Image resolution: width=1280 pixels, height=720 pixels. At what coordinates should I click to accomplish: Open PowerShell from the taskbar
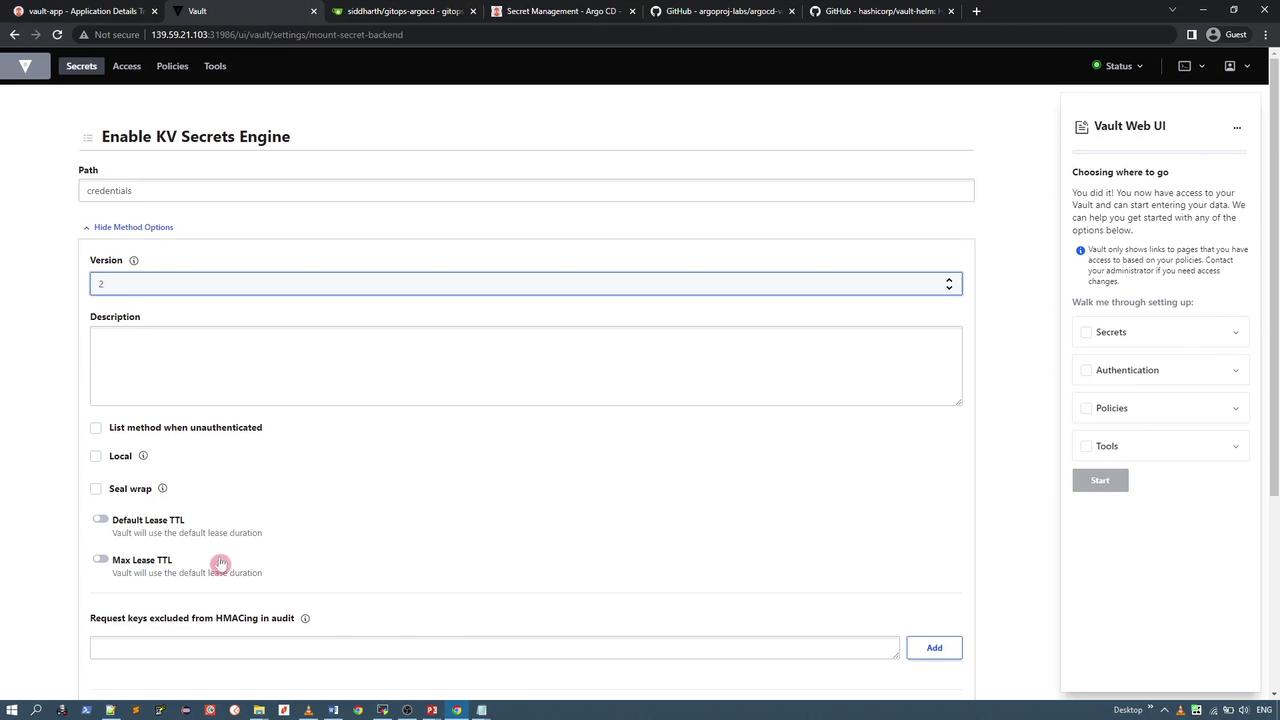[x=86, y=711]
